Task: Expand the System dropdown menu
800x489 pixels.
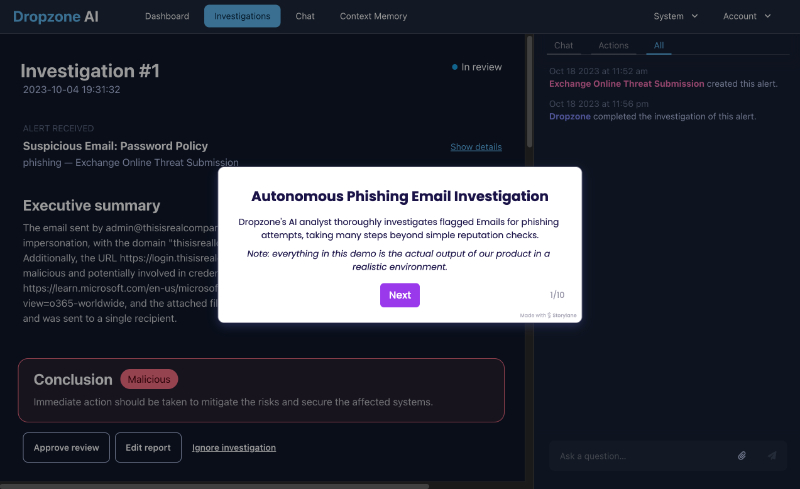Action: [x=676, y=16]
